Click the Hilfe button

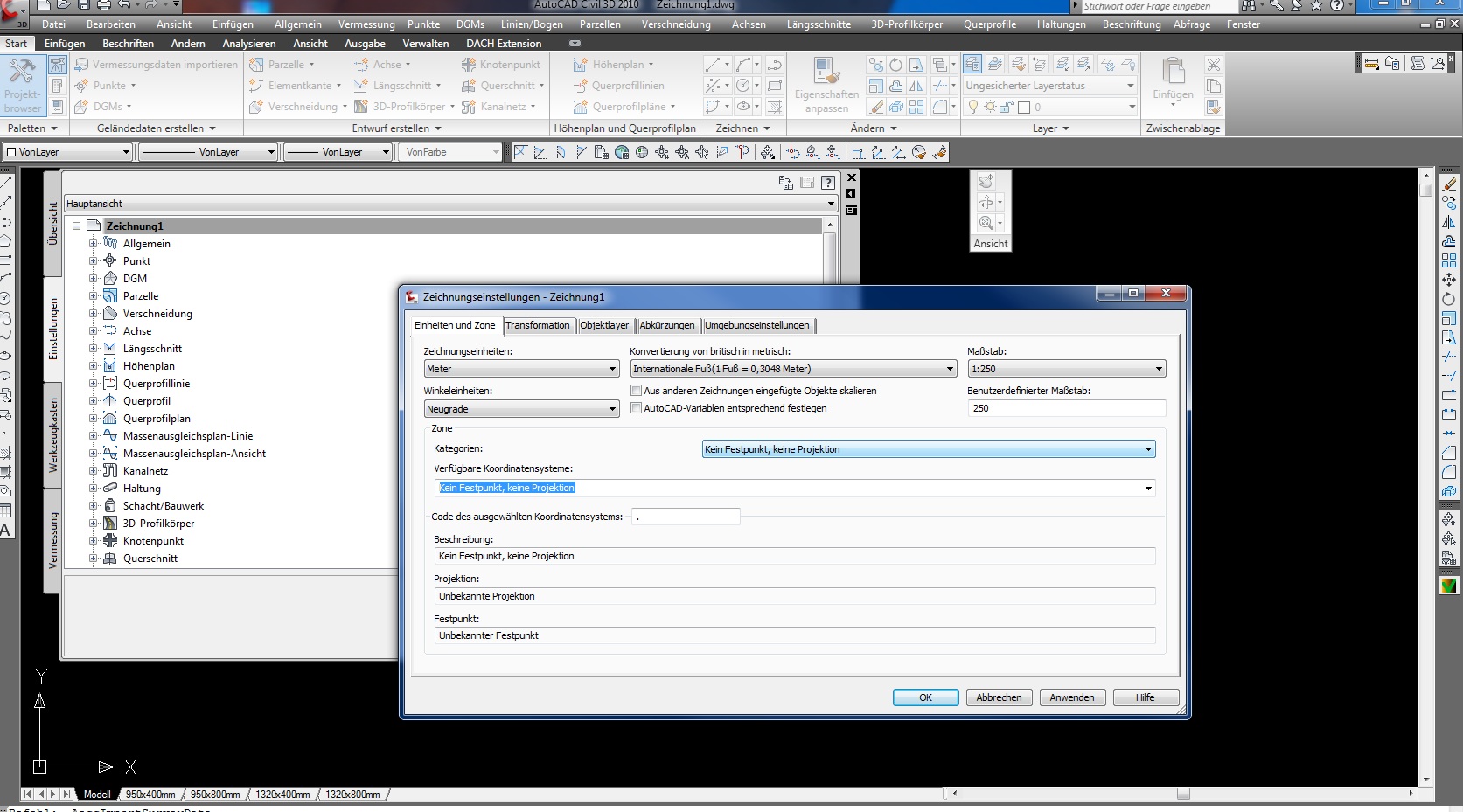(x=1146, y=697)
